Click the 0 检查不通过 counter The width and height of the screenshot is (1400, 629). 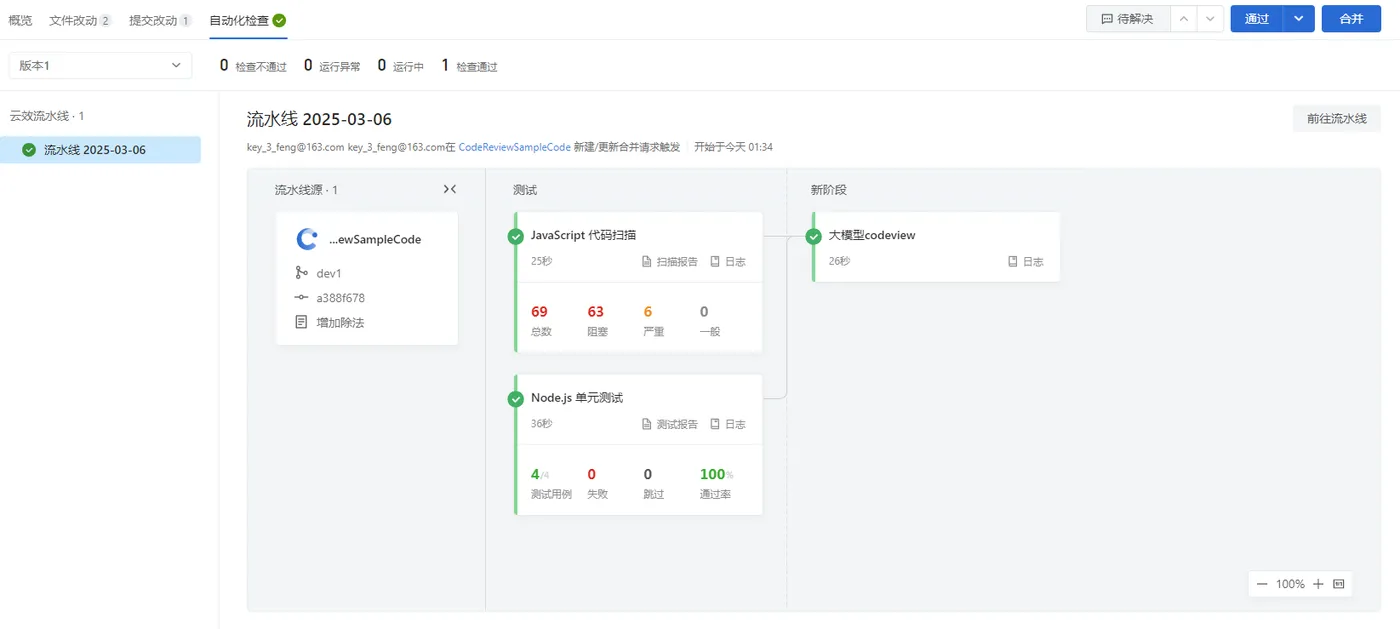coord(253,66)
